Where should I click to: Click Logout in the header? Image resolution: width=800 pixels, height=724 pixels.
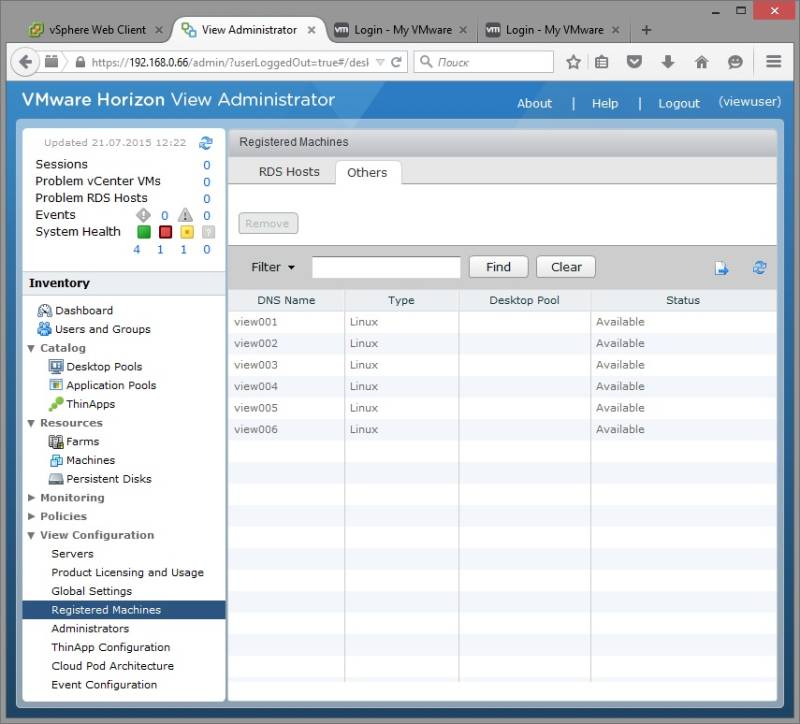(x=679, y=103)
